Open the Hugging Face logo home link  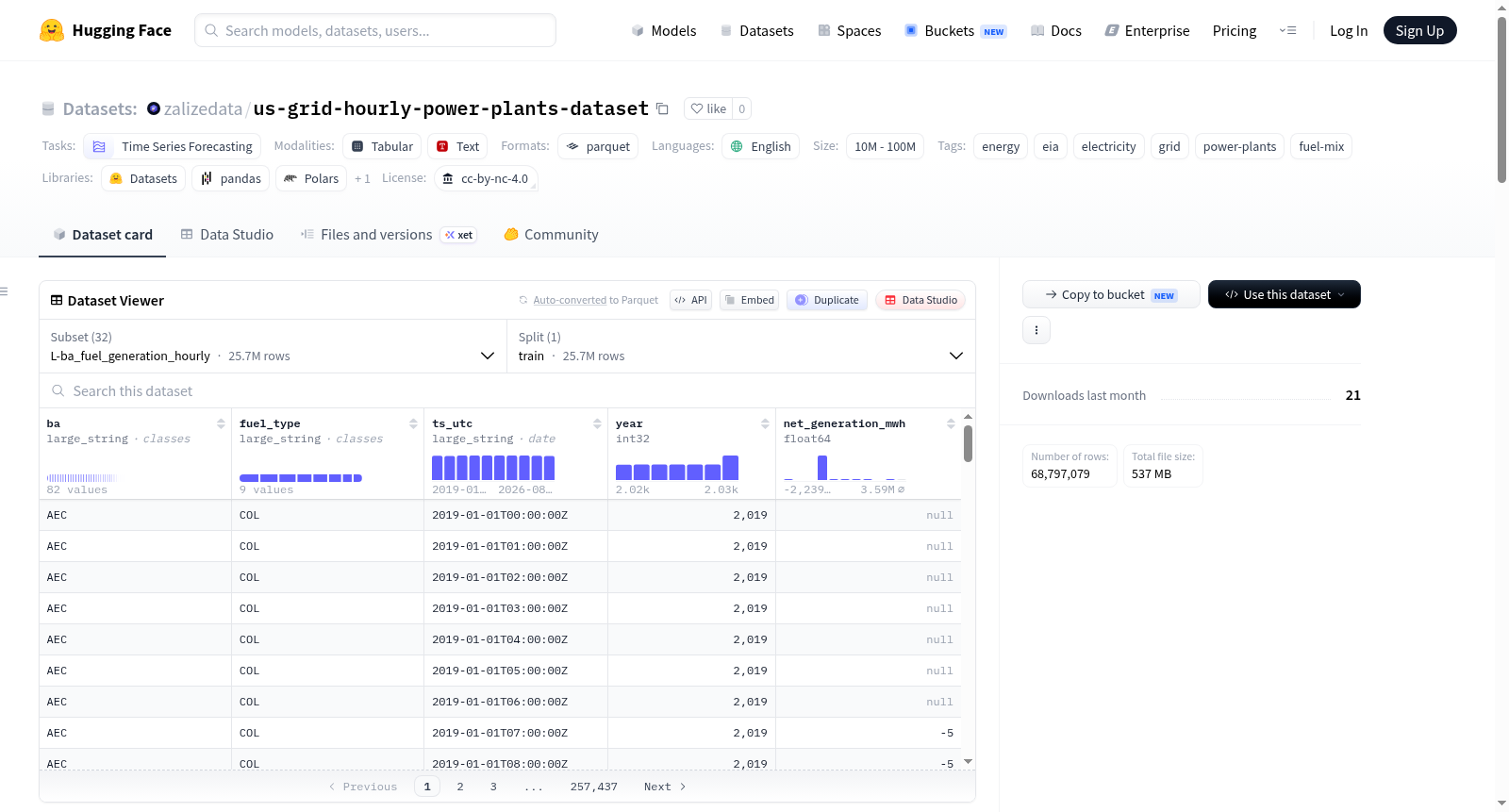pyautogui.click(x=106, y=30)
